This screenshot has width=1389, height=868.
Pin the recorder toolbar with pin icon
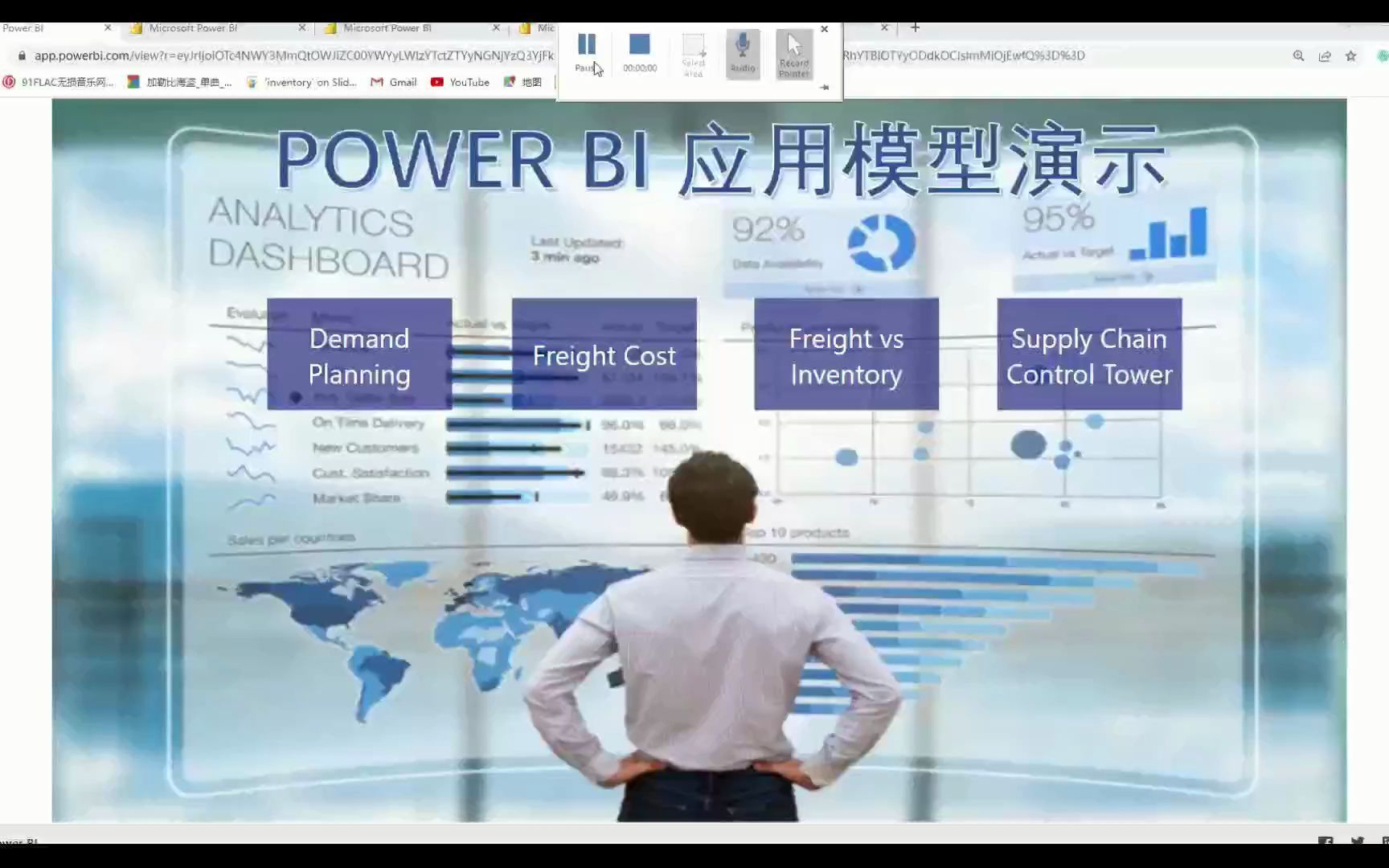(x=824, y=87)
